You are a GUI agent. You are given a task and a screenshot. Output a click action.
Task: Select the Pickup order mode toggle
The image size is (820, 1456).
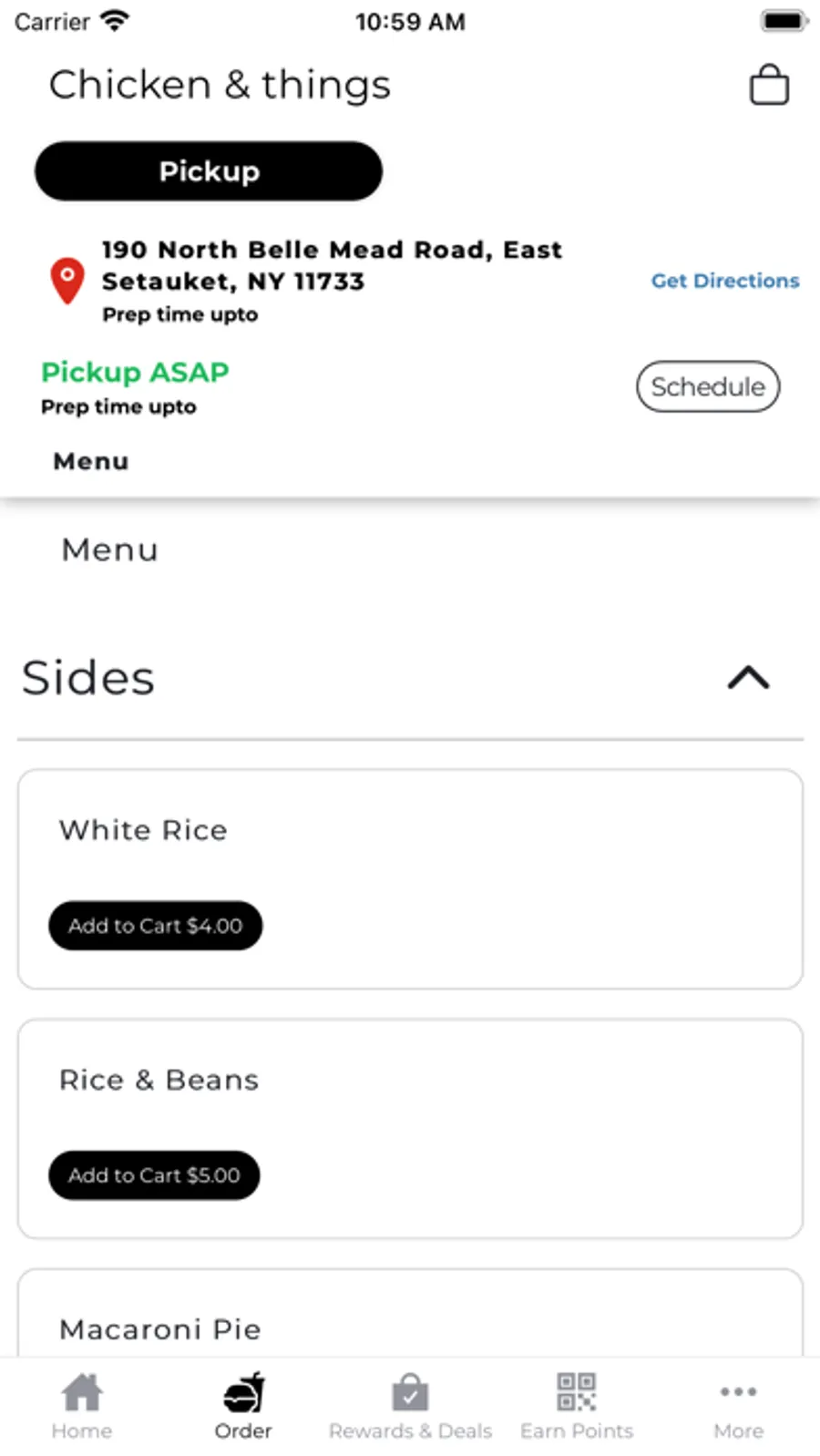point(209,171)
